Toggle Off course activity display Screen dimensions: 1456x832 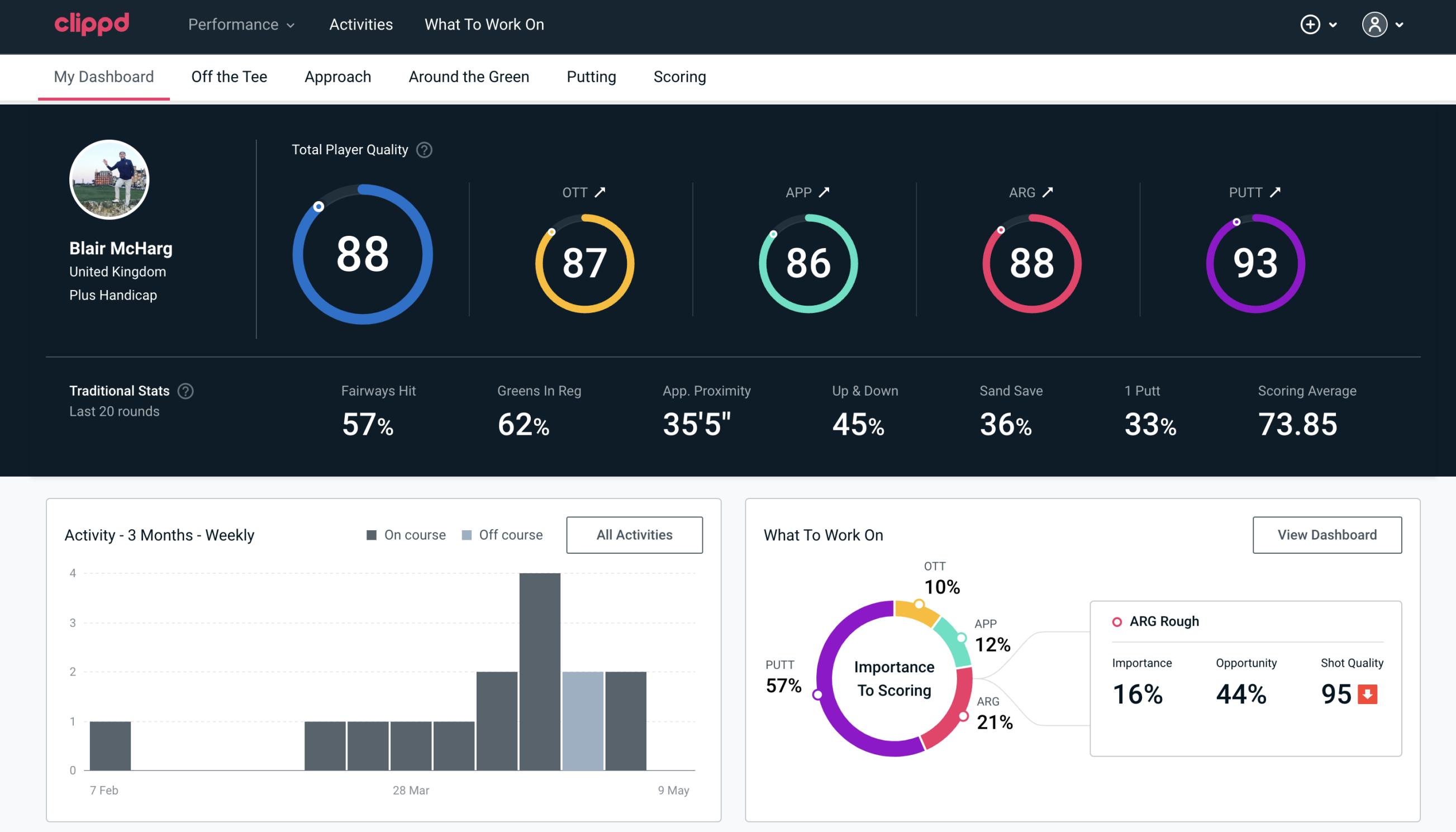click(x=500, y=534)
